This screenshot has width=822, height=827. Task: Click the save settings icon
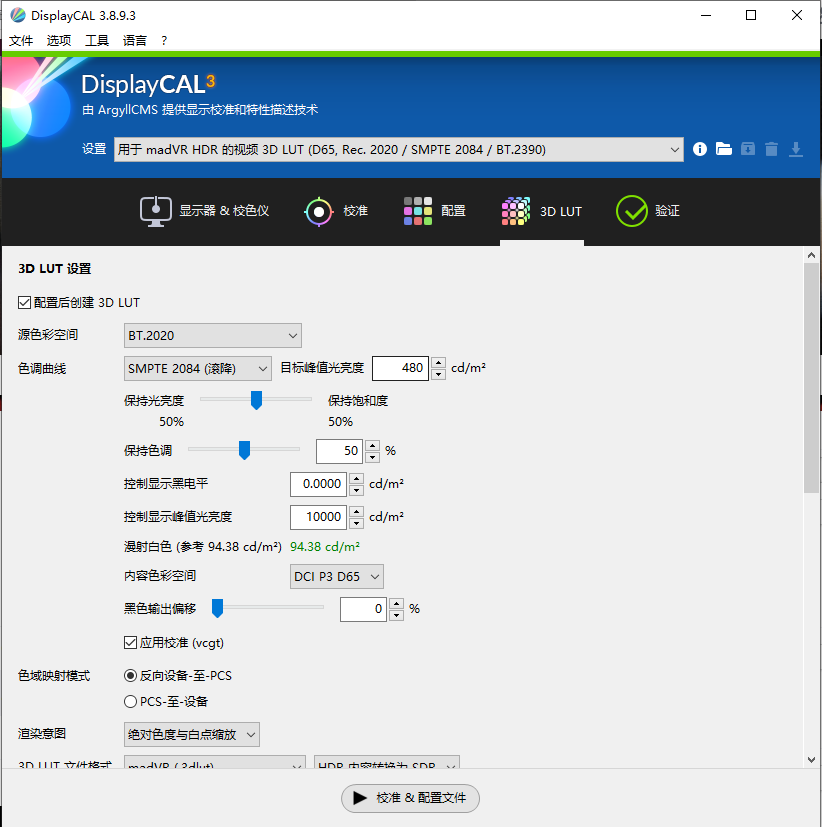[x=748, y=149]
